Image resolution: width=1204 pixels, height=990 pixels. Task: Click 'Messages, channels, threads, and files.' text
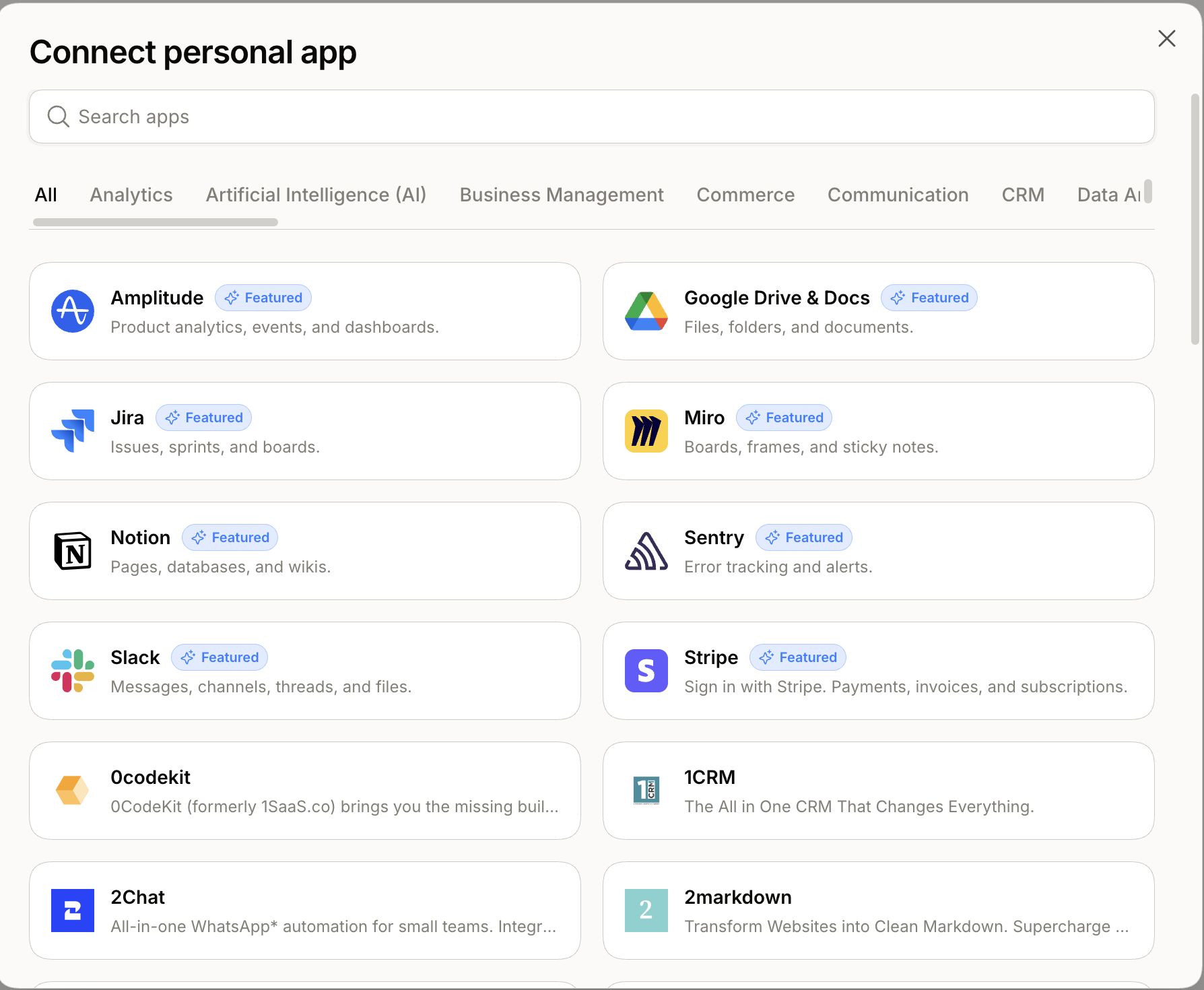[261, 687]
